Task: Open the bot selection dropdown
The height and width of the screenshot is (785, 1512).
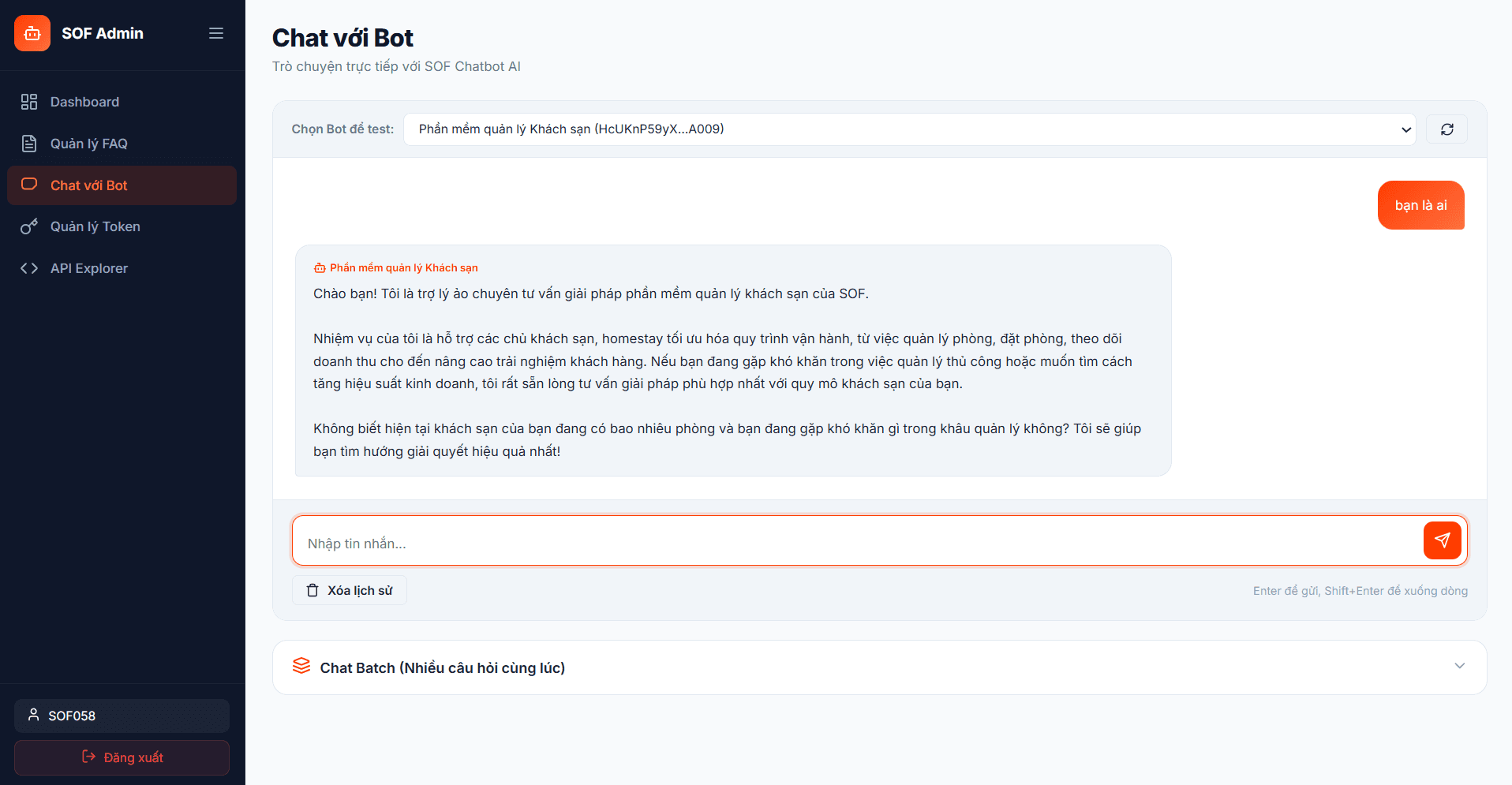Action: (x=908, y=129)
